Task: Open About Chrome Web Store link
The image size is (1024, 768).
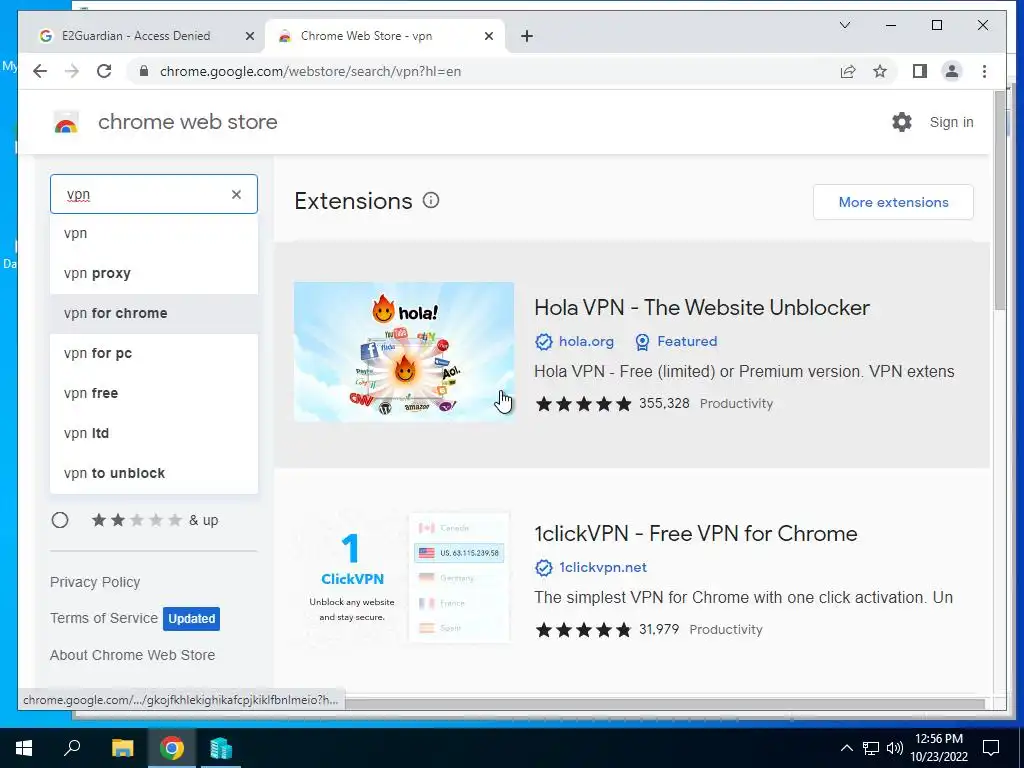Action: [x=133, y=655]
